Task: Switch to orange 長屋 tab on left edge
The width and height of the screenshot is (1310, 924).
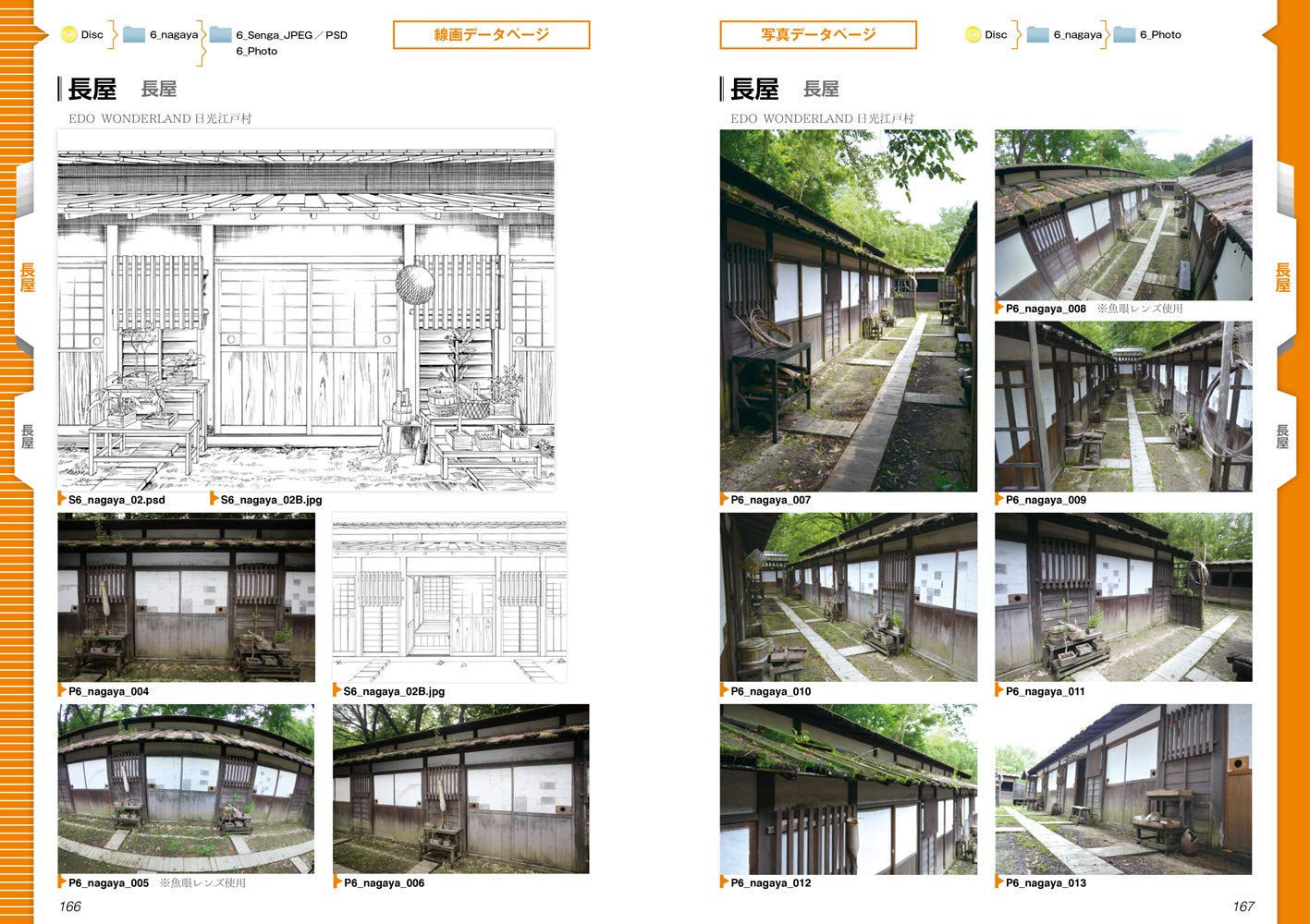Action: tap(27, 277)
